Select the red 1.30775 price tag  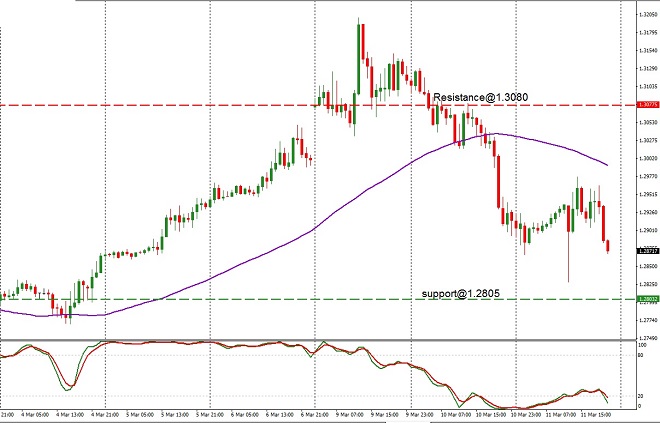(x=648, y=104)
